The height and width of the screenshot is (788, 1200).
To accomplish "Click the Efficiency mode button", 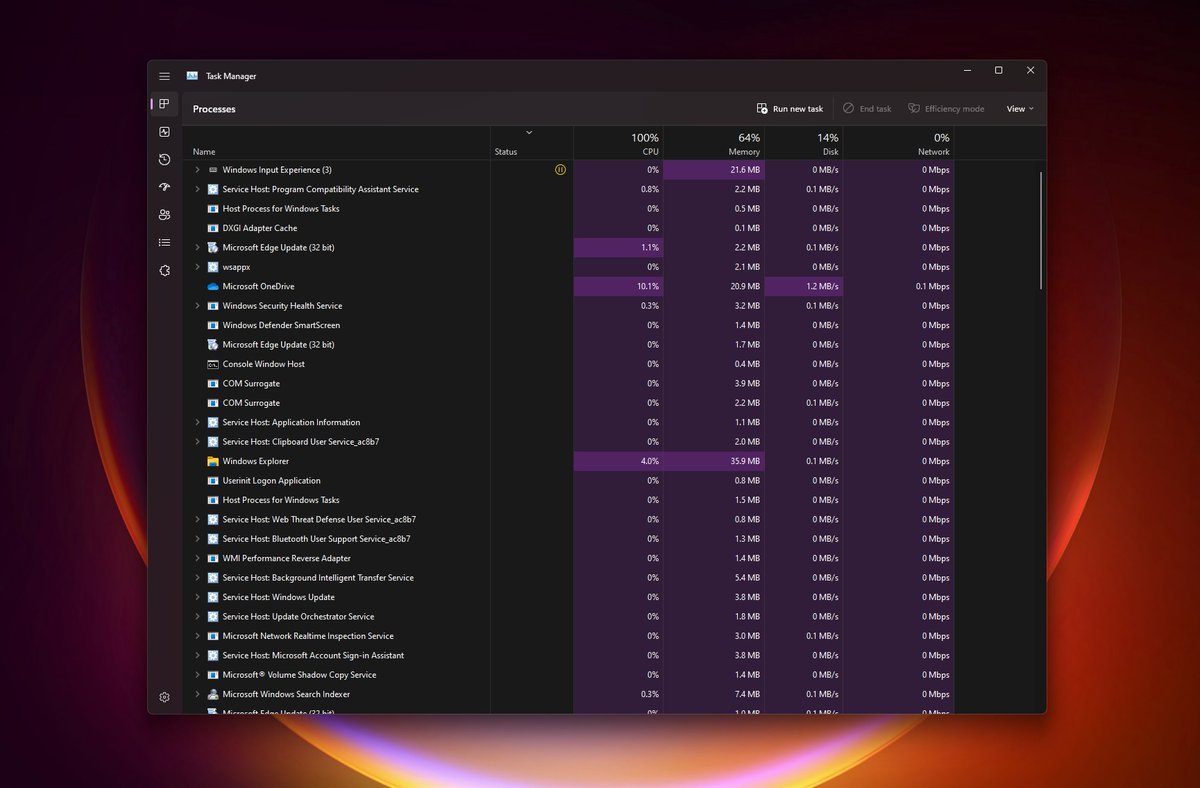I will (946, 109).
